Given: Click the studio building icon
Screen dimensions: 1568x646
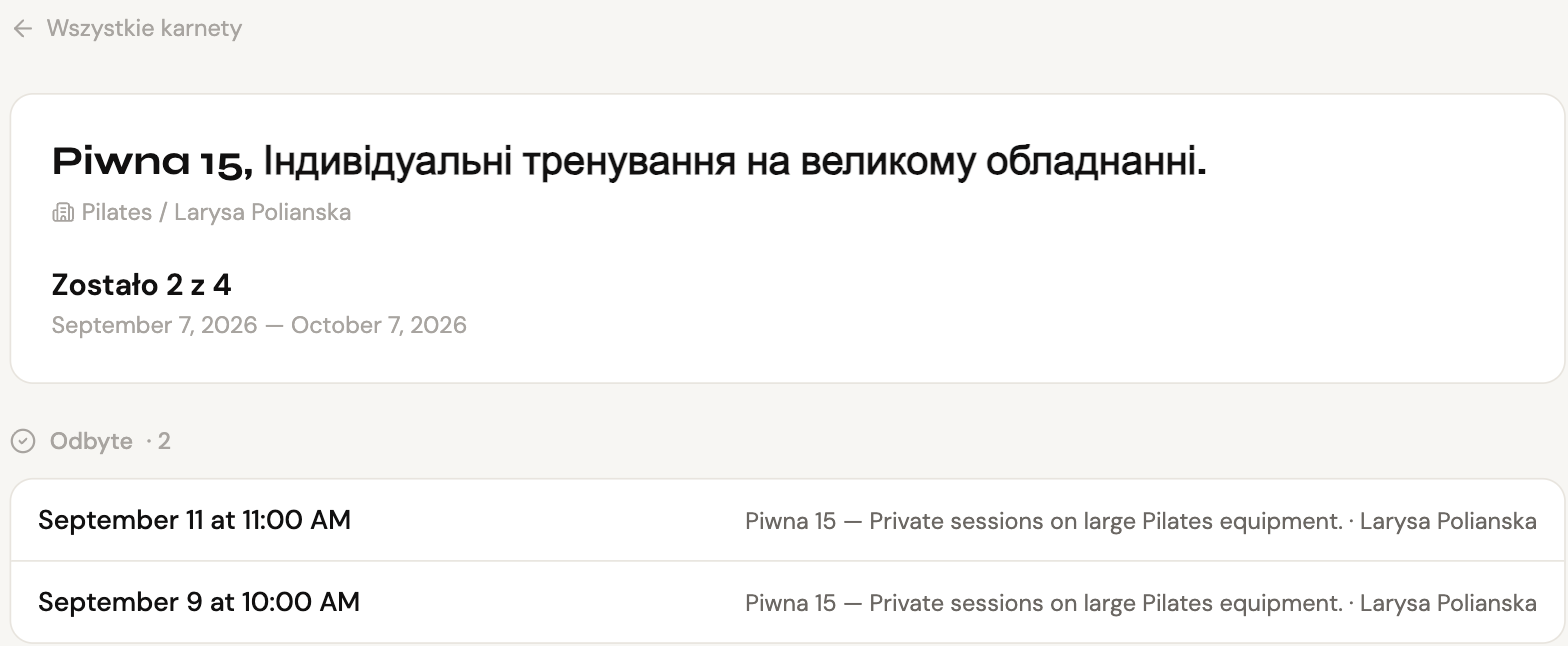Looking at the screenshot, I should tap(63, 213).
